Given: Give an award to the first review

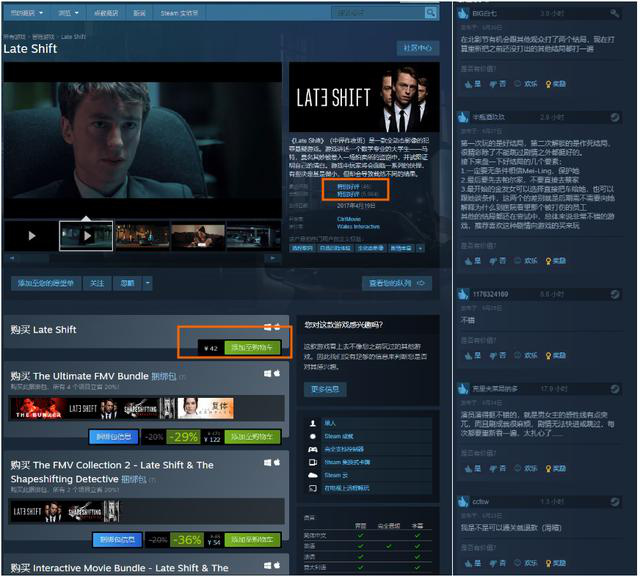Looking at the screenshot, I should (x=556, y=84).
